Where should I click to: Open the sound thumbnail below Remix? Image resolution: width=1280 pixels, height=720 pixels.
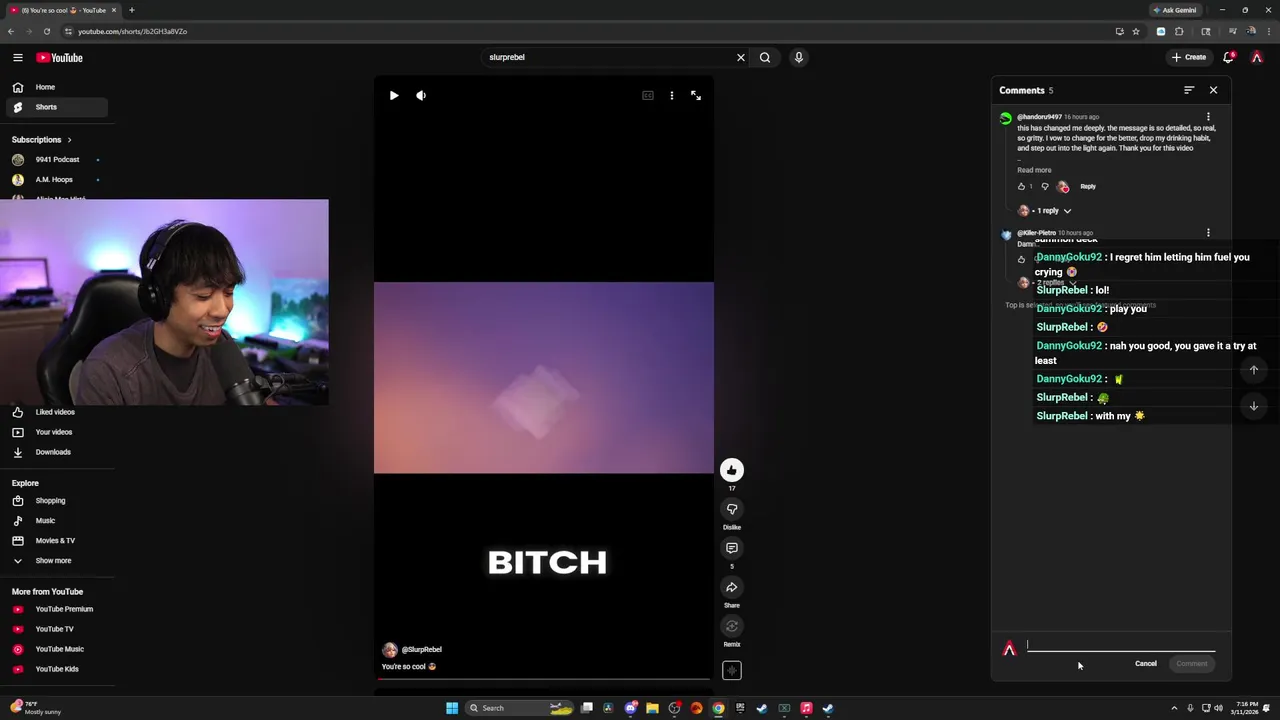click(x=732, y=671)
